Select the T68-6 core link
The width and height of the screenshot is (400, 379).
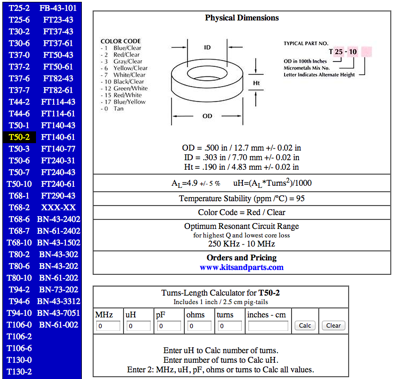point(19,219)
